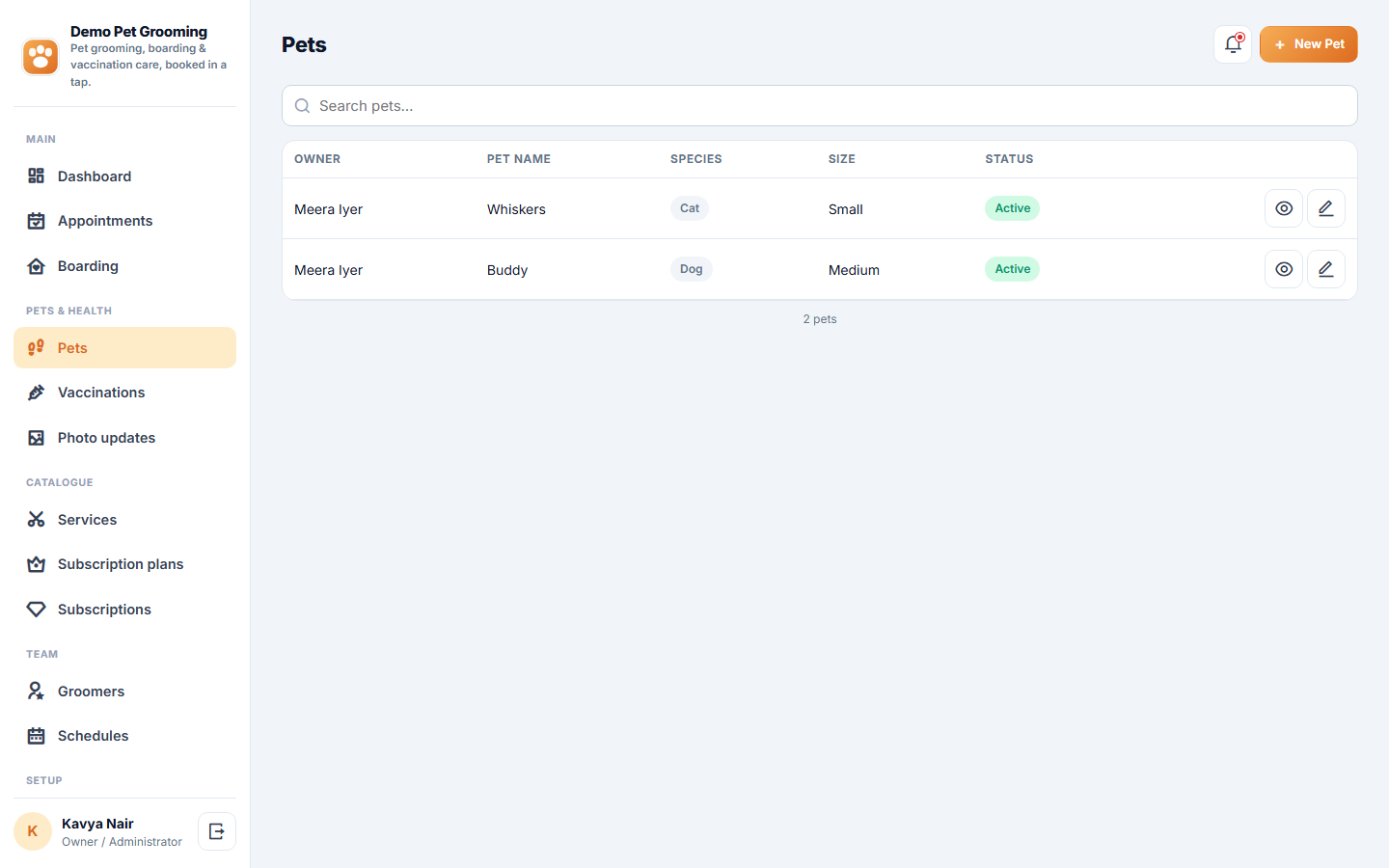Open the Dashboard menu item

pos(124,176)
